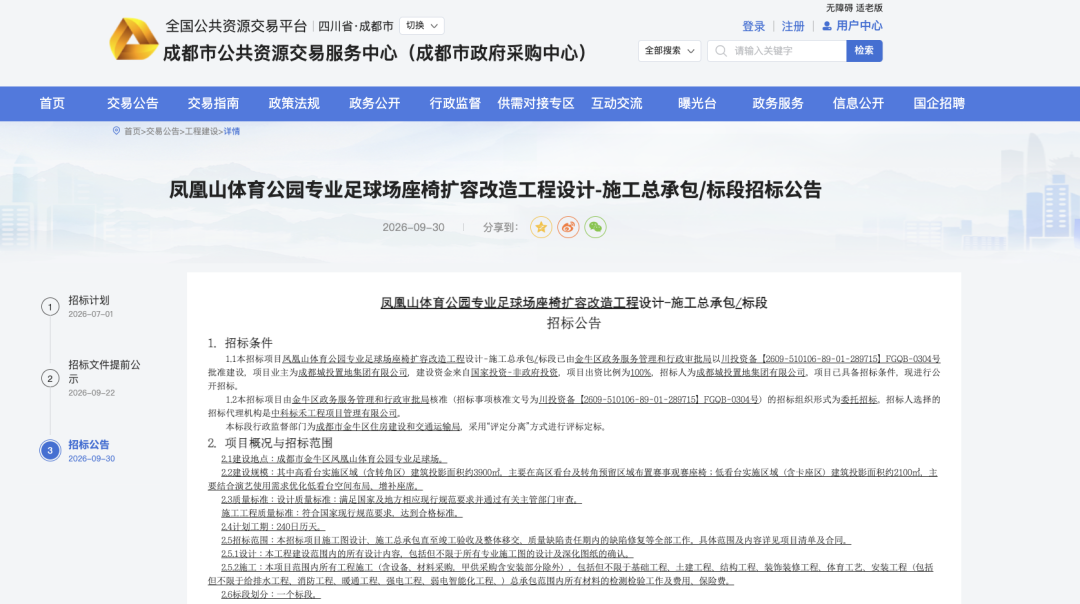Image resolution: width=1080 pixels, height=604 pixels.
Task: Open 行政监督 nav menu
Action: 455,103
